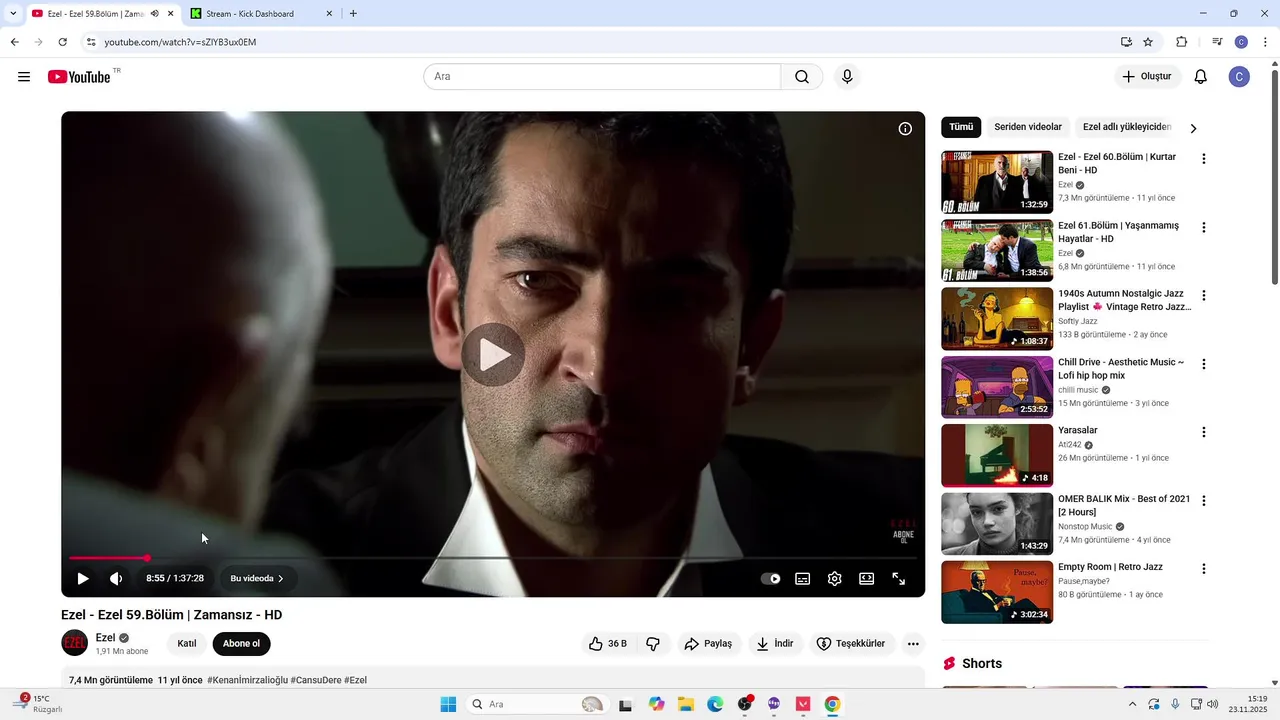1280x720 pixels.
Task: Open the Chrome extensions puzzle icon
Action: tap(1182, 42)
